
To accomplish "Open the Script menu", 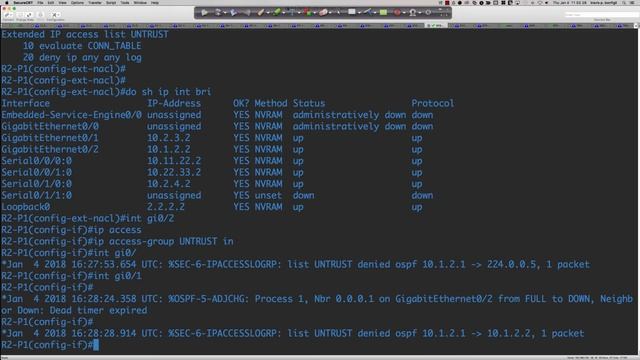I will pyautogui.click(x=111, y=3).
